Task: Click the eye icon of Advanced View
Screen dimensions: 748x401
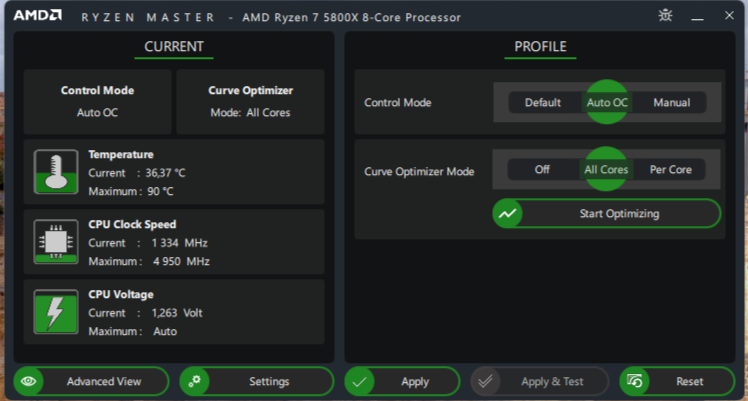Action: [29, 381]
